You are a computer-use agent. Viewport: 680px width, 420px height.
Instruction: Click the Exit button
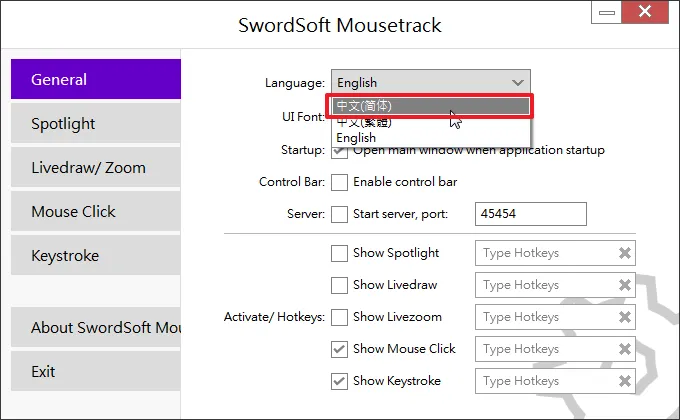pyautogui.click(x=96, y=372)
